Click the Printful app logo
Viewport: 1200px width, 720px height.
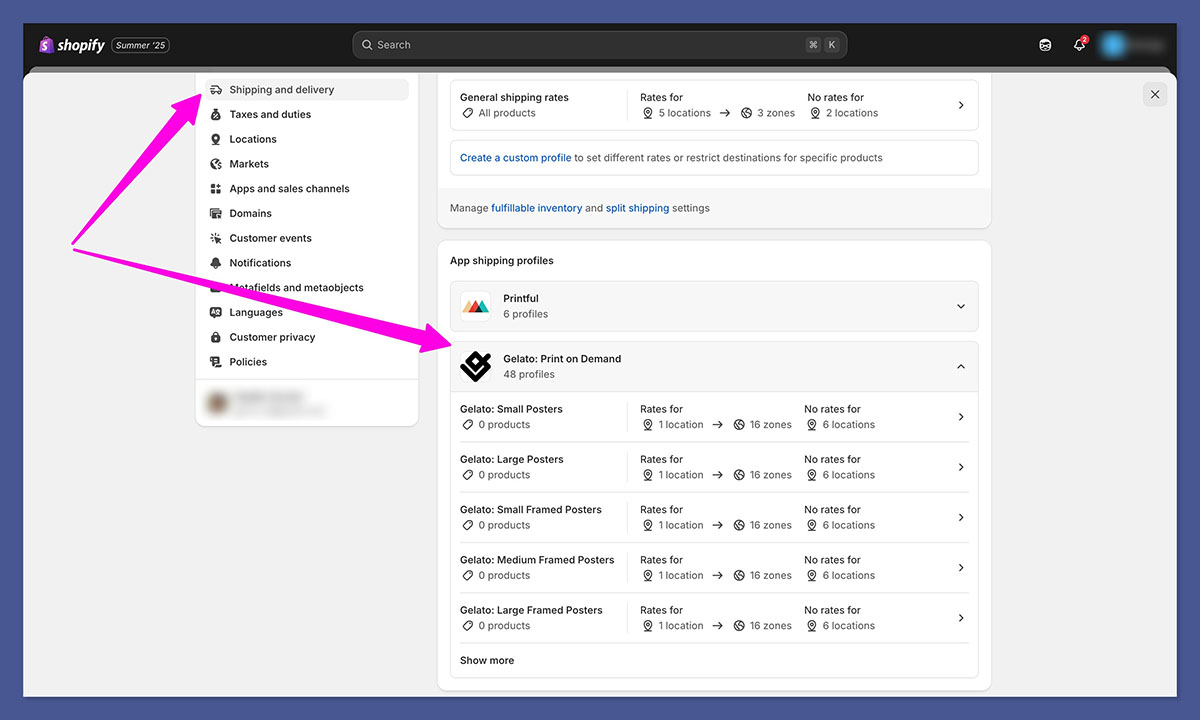point(476,306)
